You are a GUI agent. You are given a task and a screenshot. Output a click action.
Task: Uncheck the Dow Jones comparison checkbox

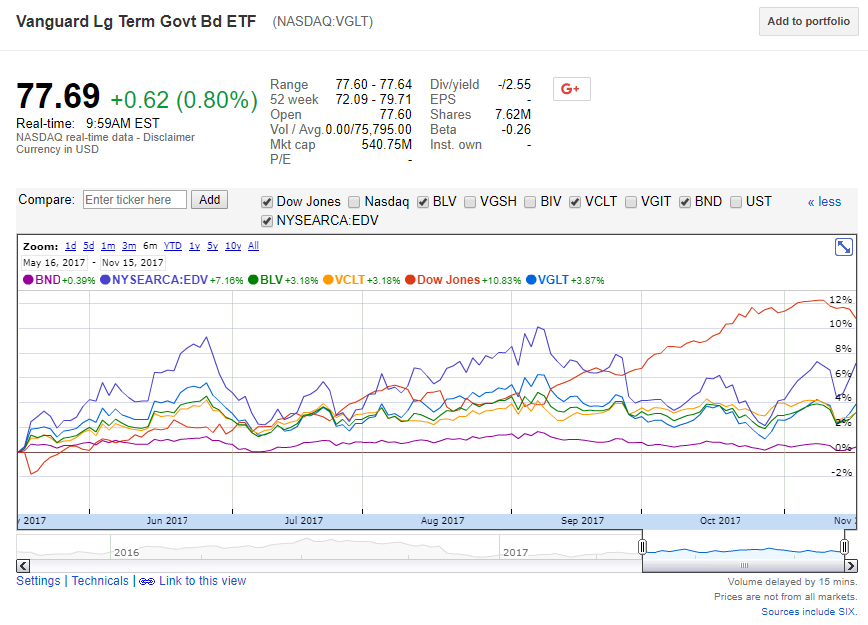coord(267,202)
